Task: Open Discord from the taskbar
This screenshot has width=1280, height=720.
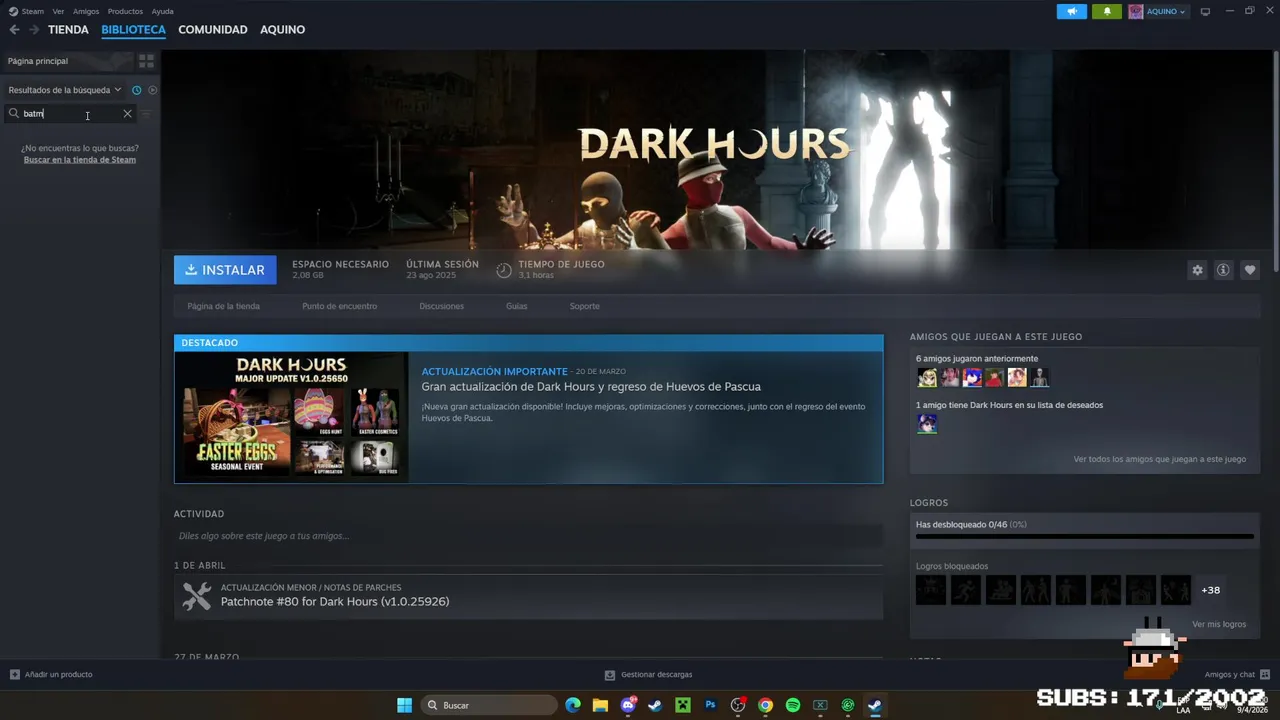Action: (628, 705)
